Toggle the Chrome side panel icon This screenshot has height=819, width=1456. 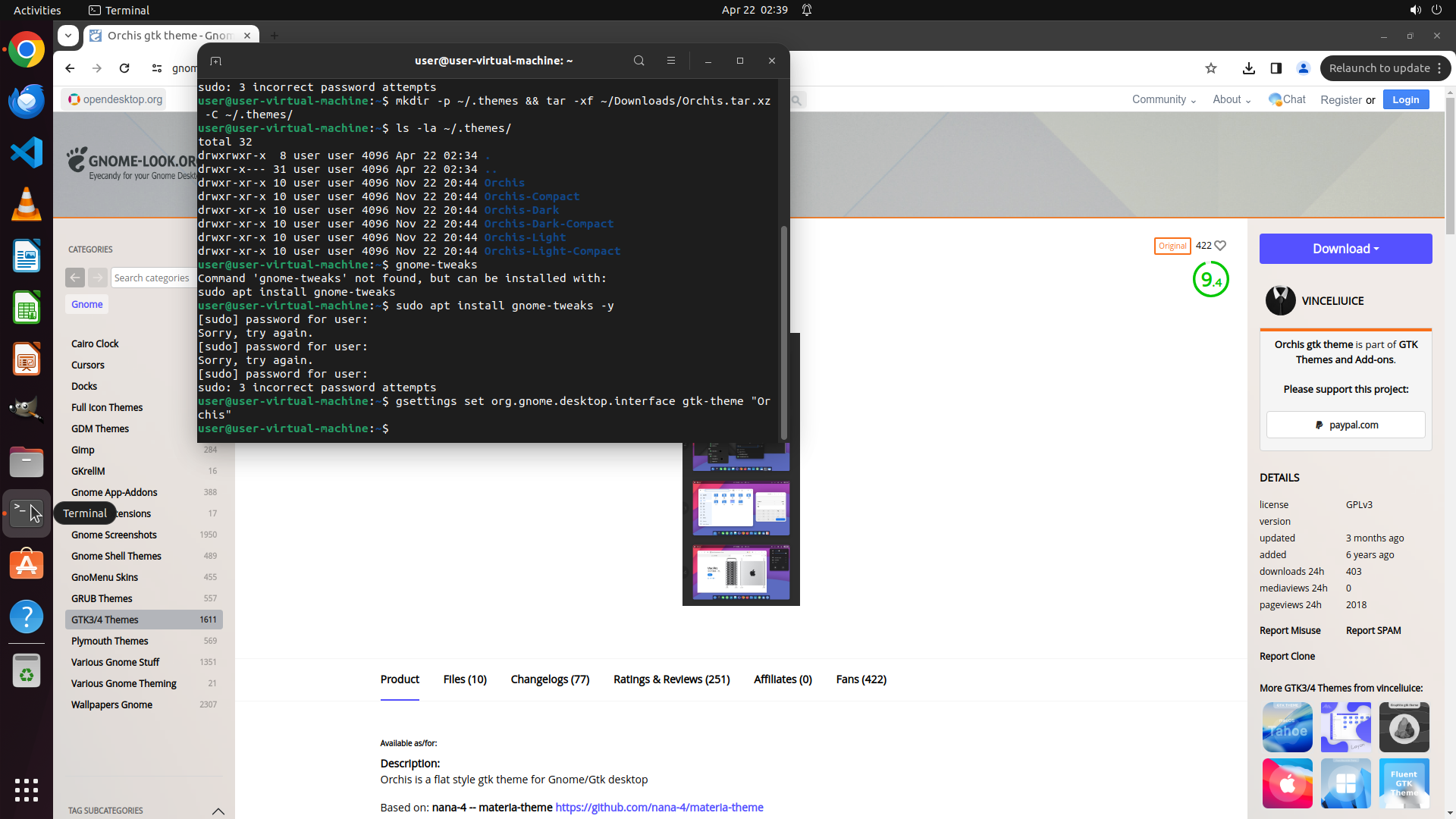point(1276,68)
